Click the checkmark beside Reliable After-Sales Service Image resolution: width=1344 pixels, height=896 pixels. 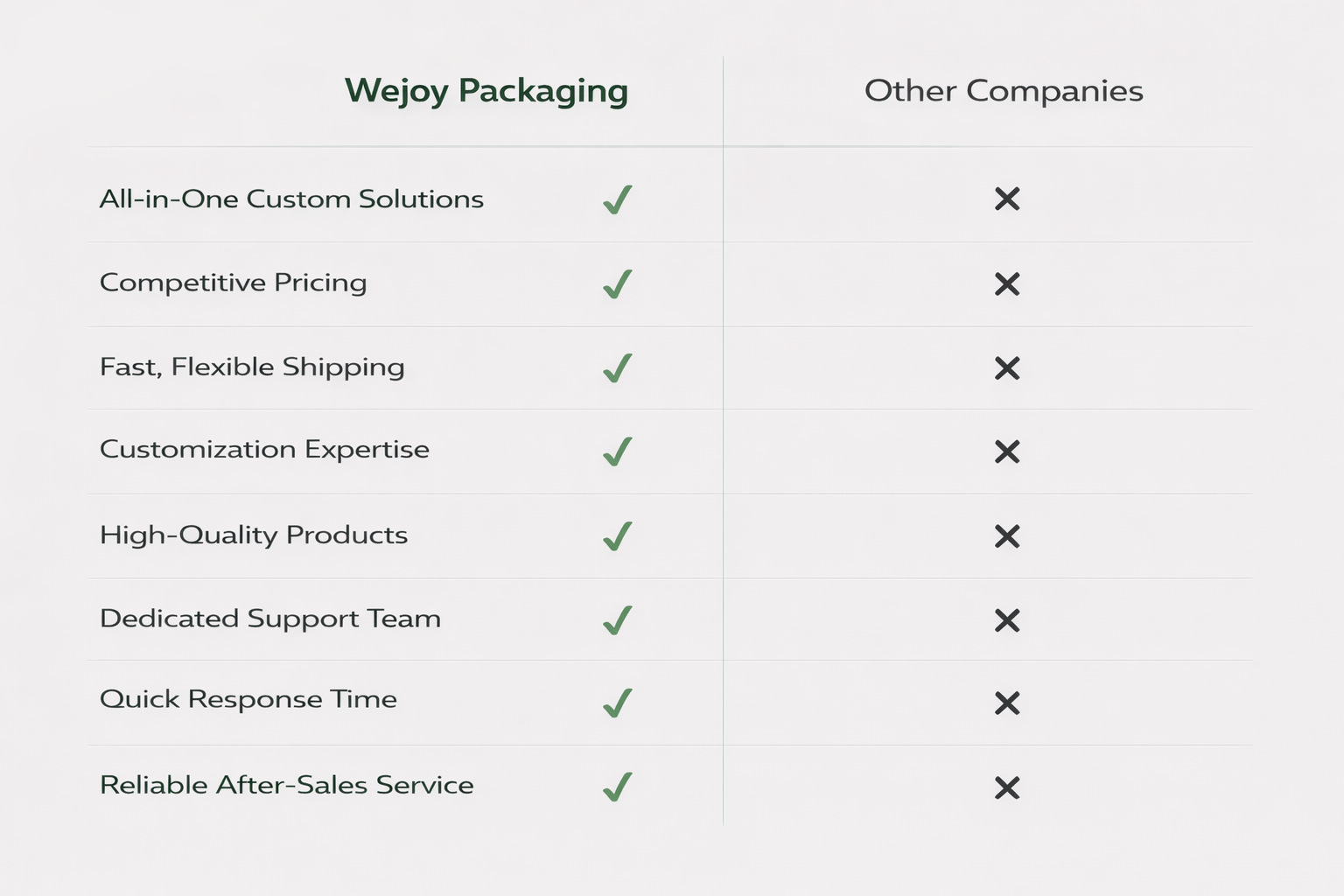(x=618, y=787)
